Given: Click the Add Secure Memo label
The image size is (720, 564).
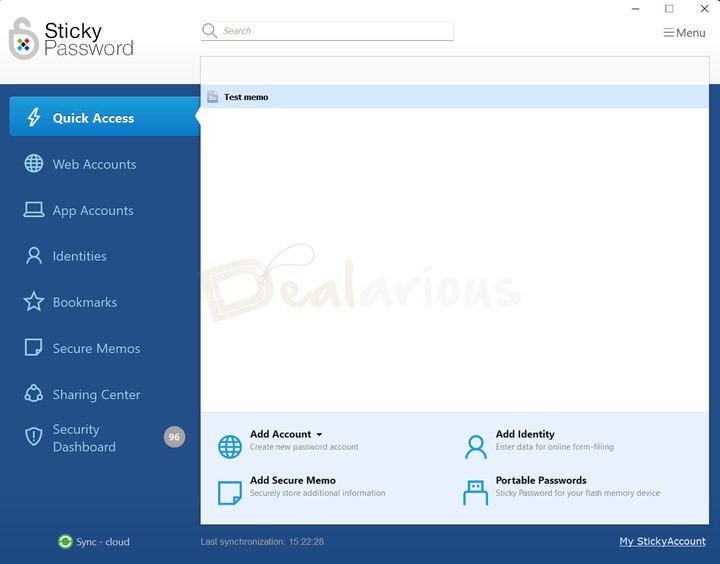Looking at the screenshot, I should click(292, 480).
